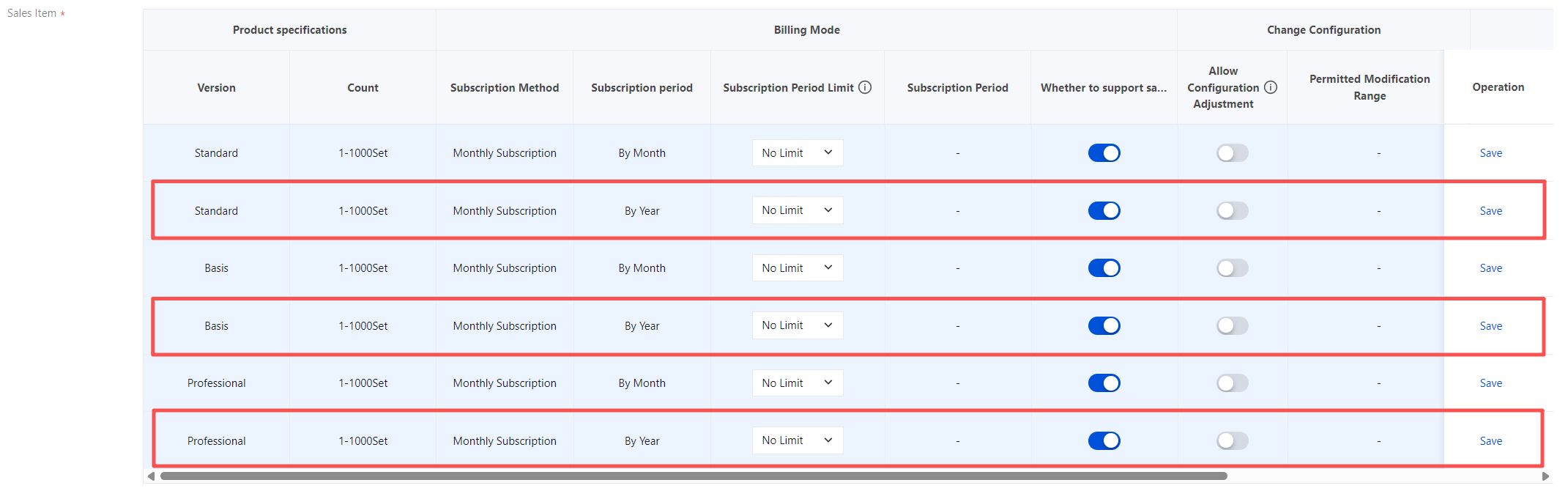The height and width of the screenshot is (491, 1568).
Task: Click Save for Basis By Year row
Action: [1490, 326]
